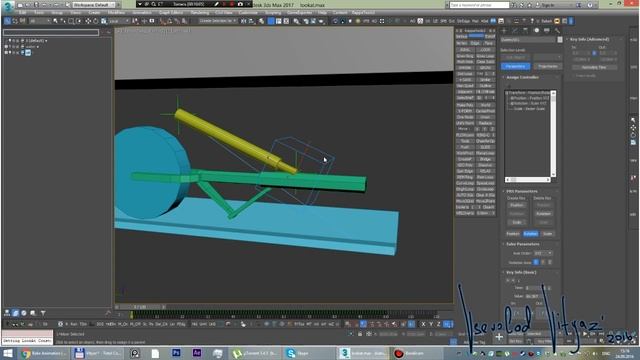
Task: Click the Trajectories button
Action: tap(547, 67)
